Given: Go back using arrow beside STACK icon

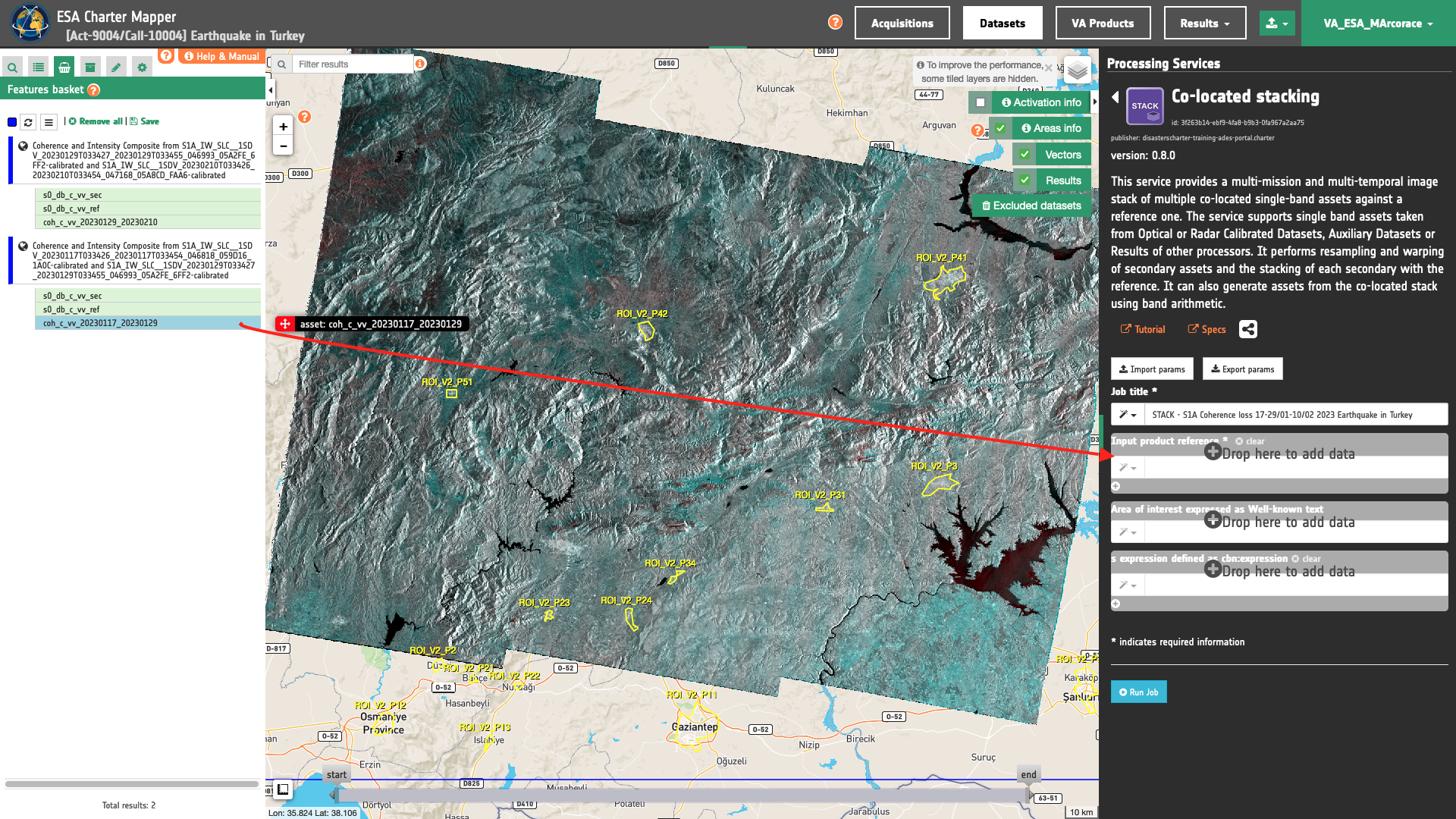Looking at the screenshot, I should (1115, 97).
